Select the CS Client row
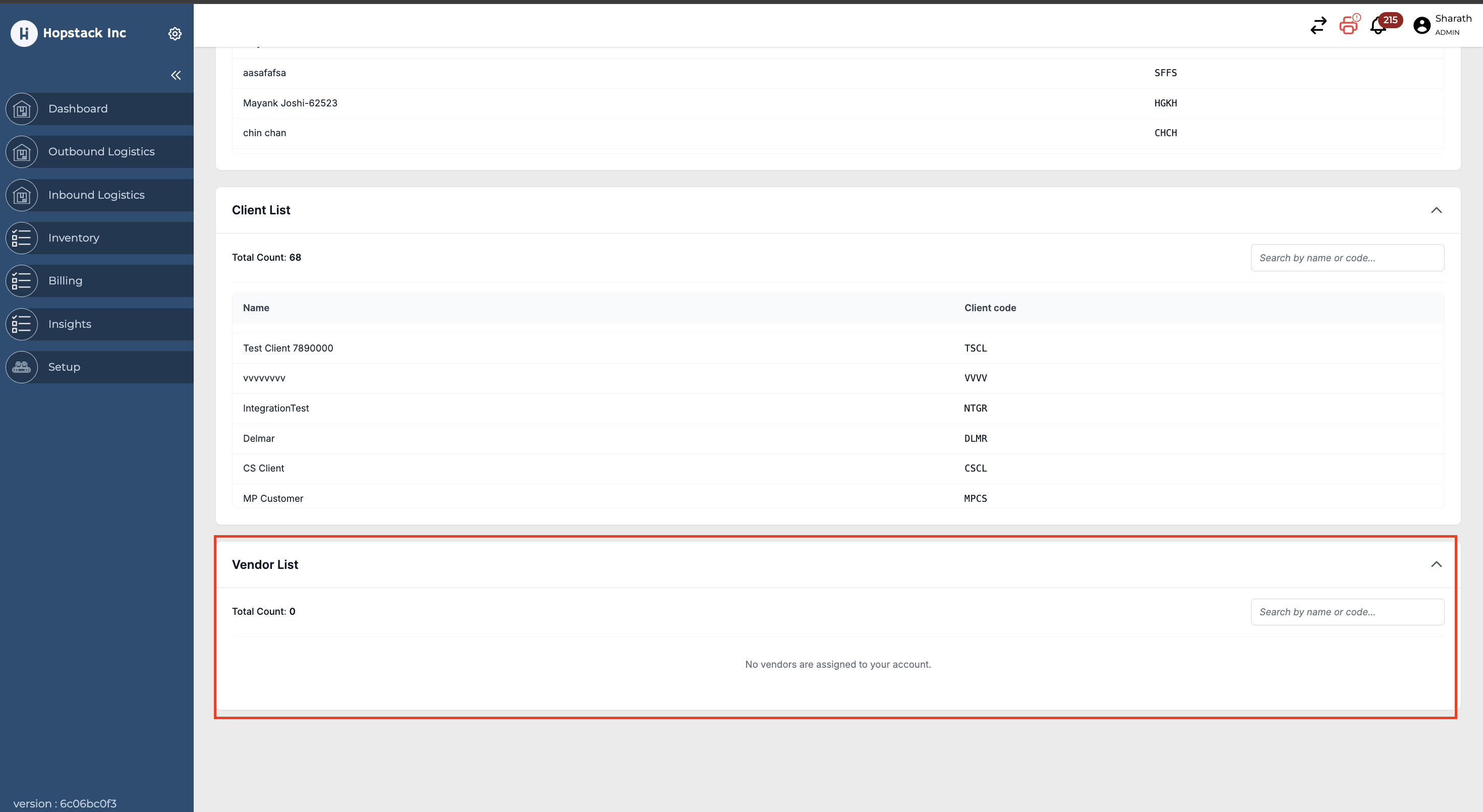 pos(838,469)
